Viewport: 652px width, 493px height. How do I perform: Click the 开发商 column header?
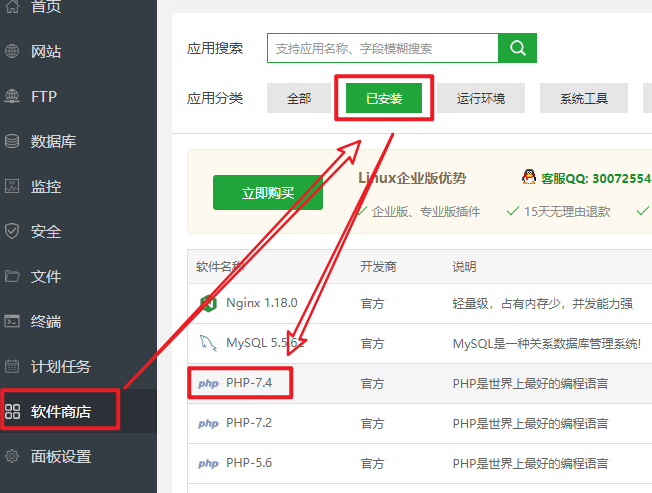[378, 266]
